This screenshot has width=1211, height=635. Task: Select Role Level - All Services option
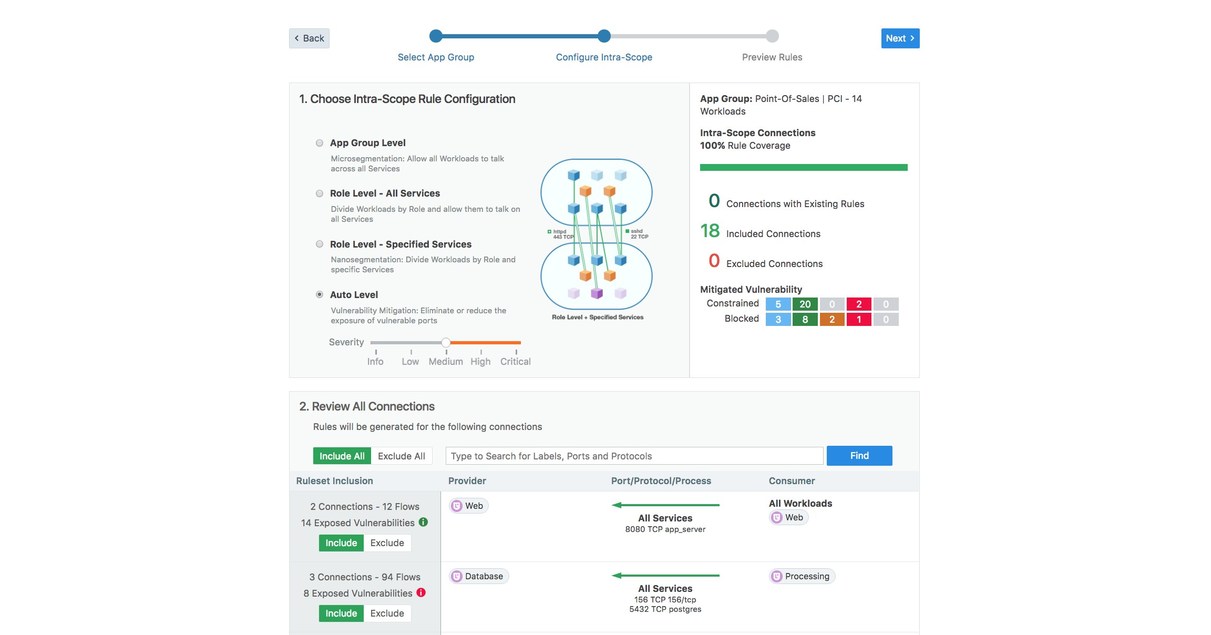click(319, 193)
